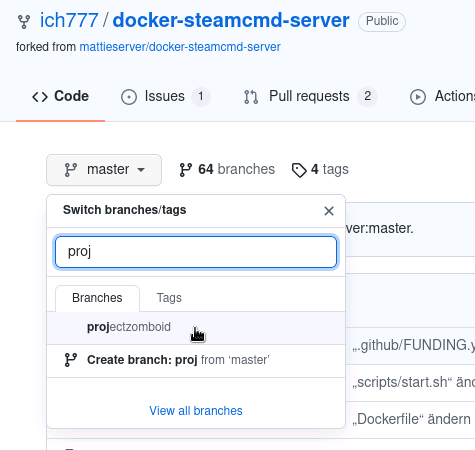Image resolution: width=475 pixels, height=450 pixels.
Task: Click the tag icon beside 4 tags
Action: (299, 170)
